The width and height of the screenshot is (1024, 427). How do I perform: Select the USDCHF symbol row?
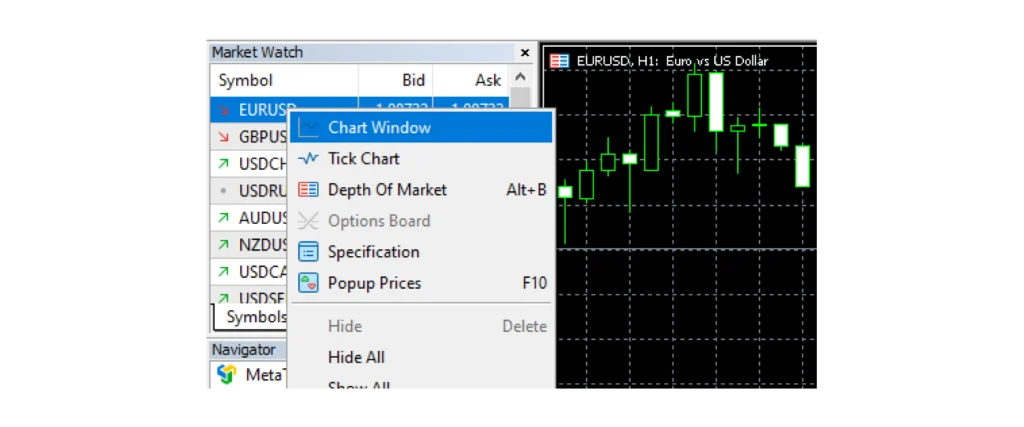tap(262, 164)
